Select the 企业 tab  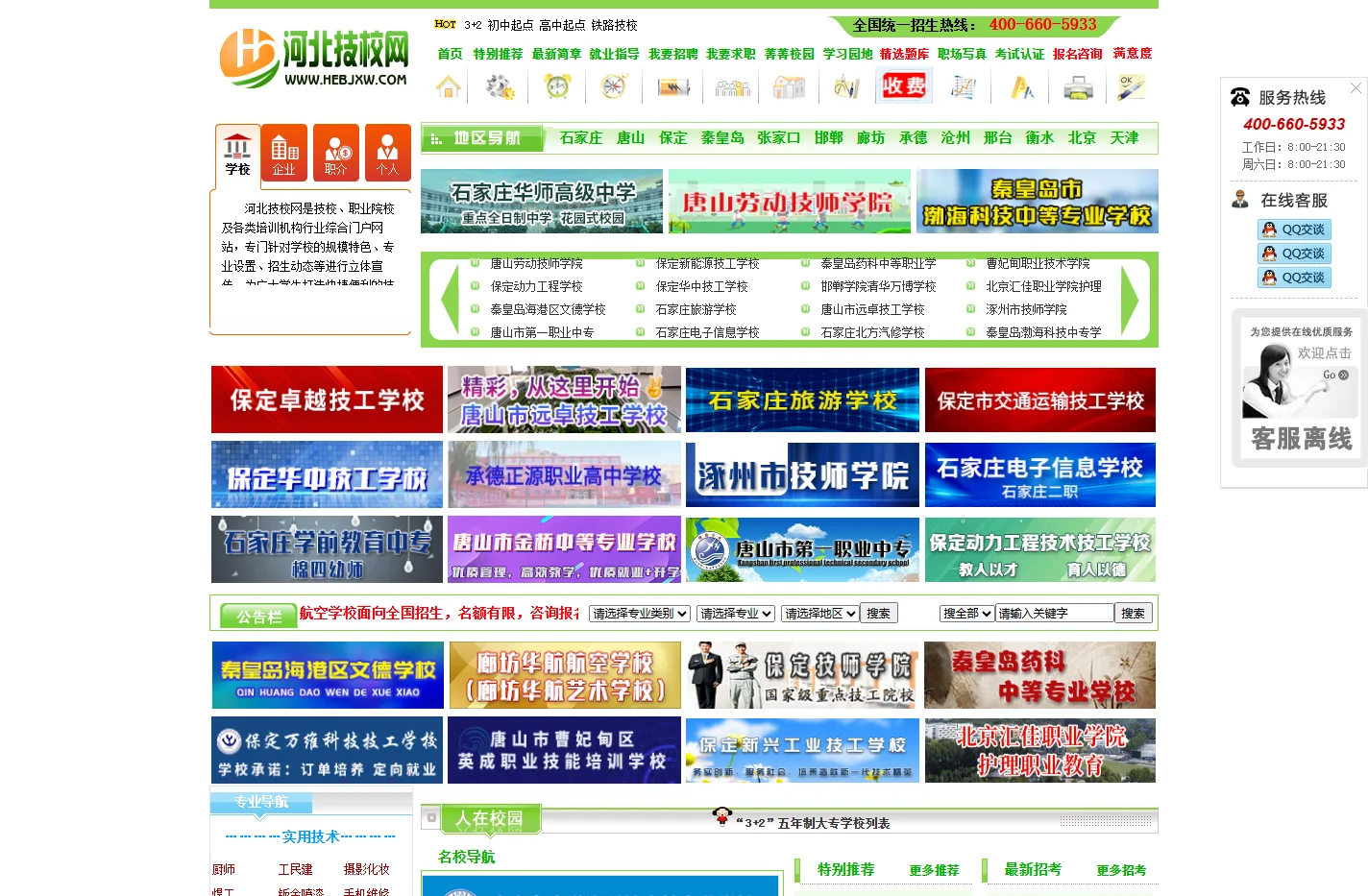[x=283, y=152]
